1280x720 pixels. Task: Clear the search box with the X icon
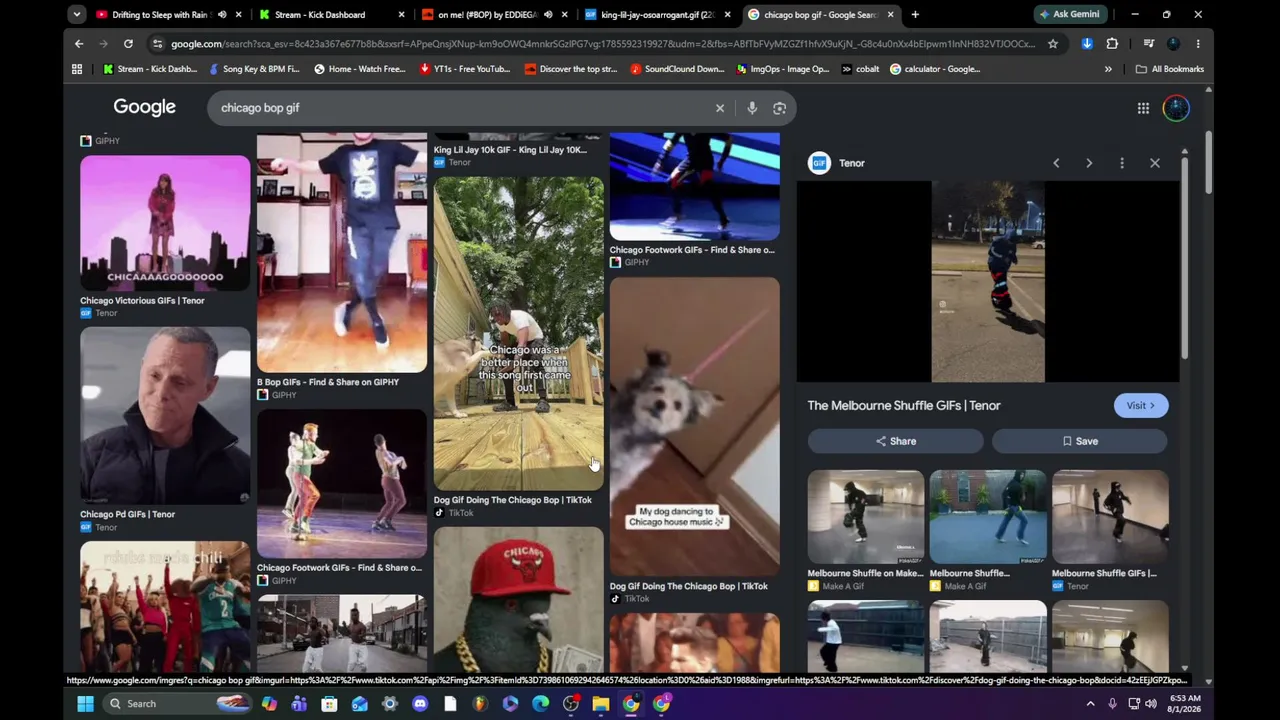click(720, 108)
